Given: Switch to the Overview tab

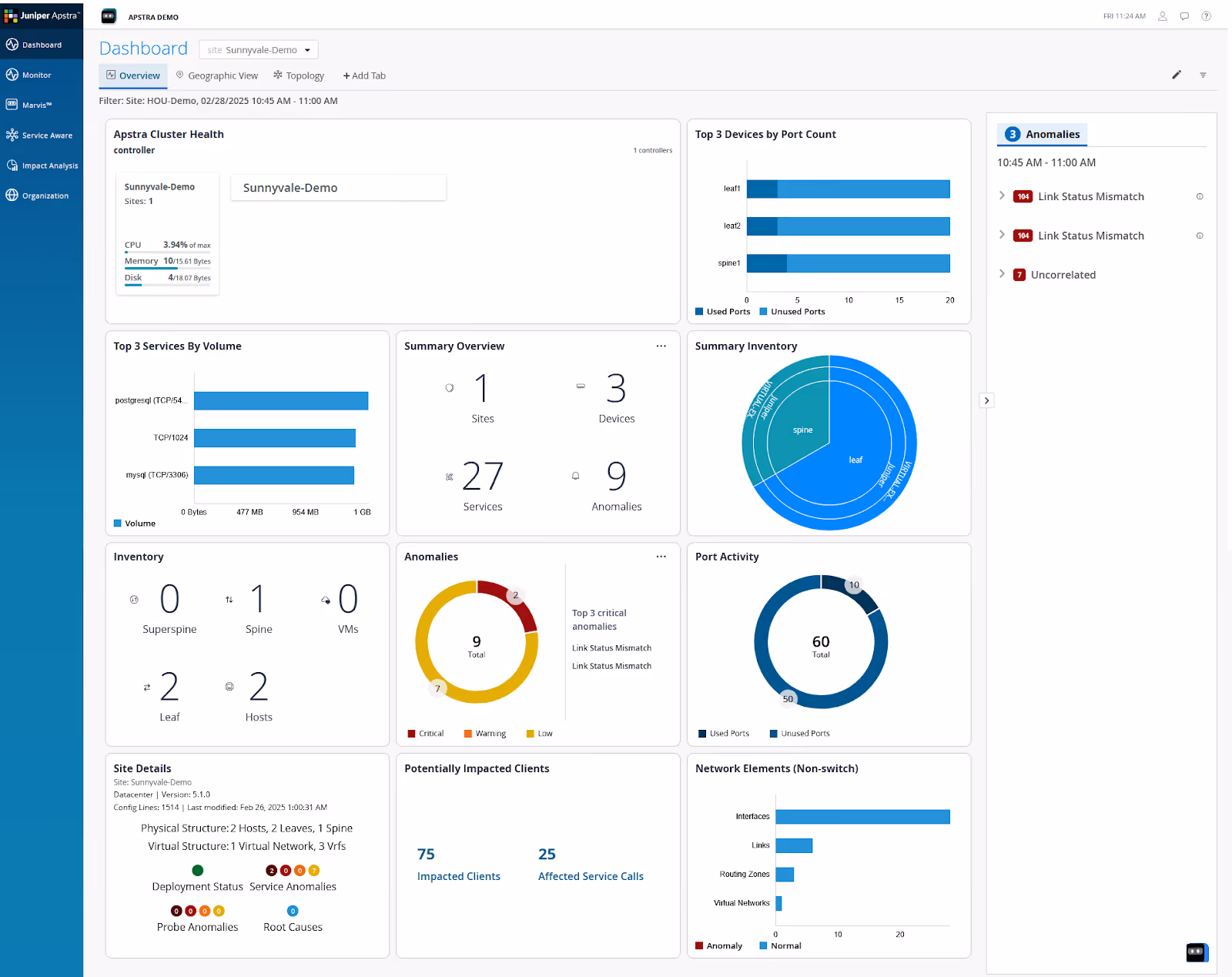Looking at the screenshot, I should pos(132,75).
